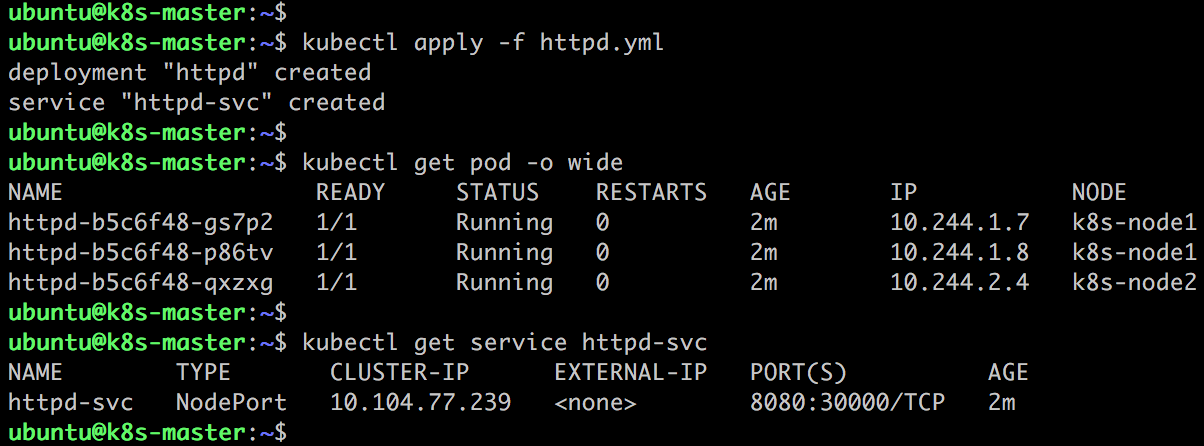Screen dimensions: 1204x446
Task: Click the 'service "httpd-svc" created' output line
Action: [196, 103]
